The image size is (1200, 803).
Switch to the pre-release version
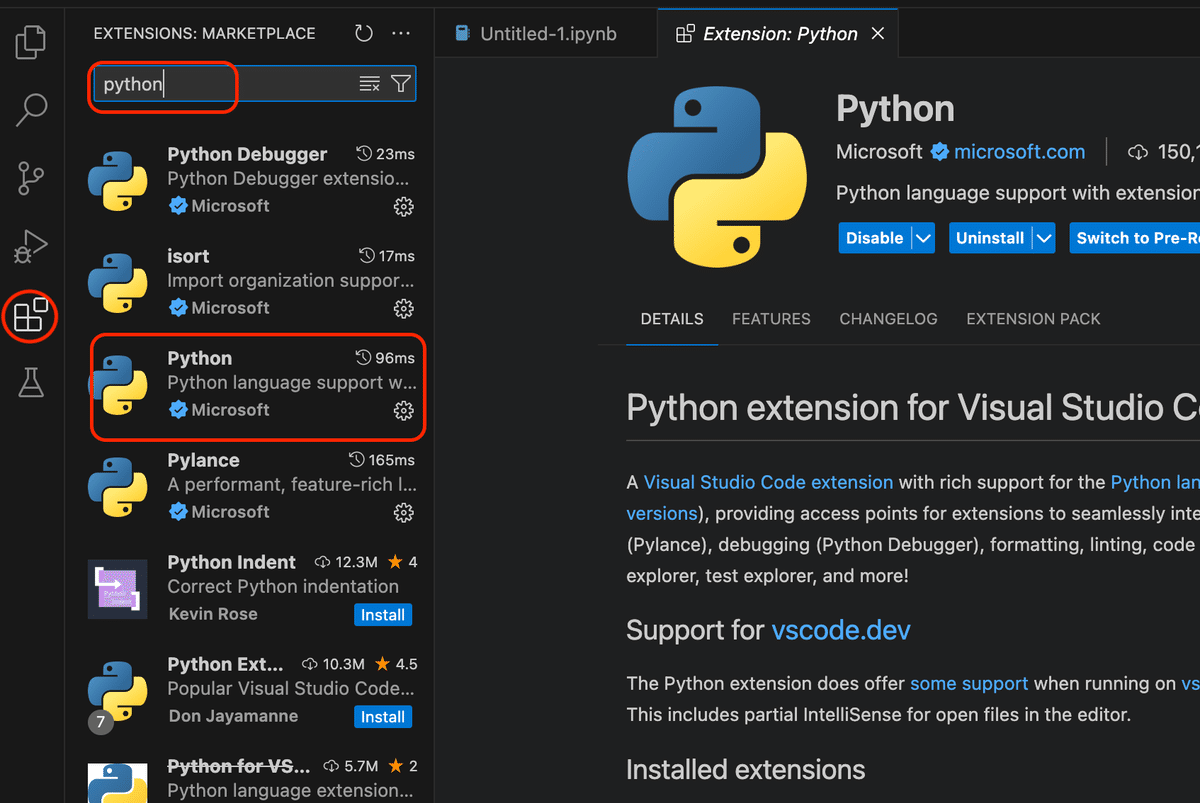click(x=1134, y=238)
